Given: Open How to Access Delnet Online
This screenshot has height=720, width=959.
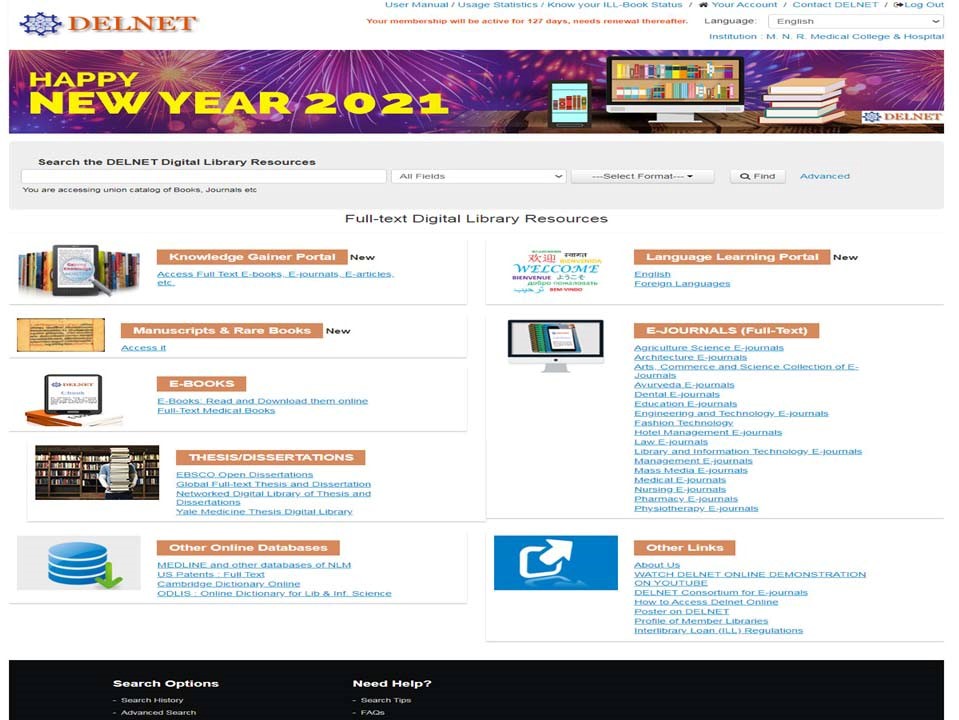Looking at the screenshot, I should [706, 602].
